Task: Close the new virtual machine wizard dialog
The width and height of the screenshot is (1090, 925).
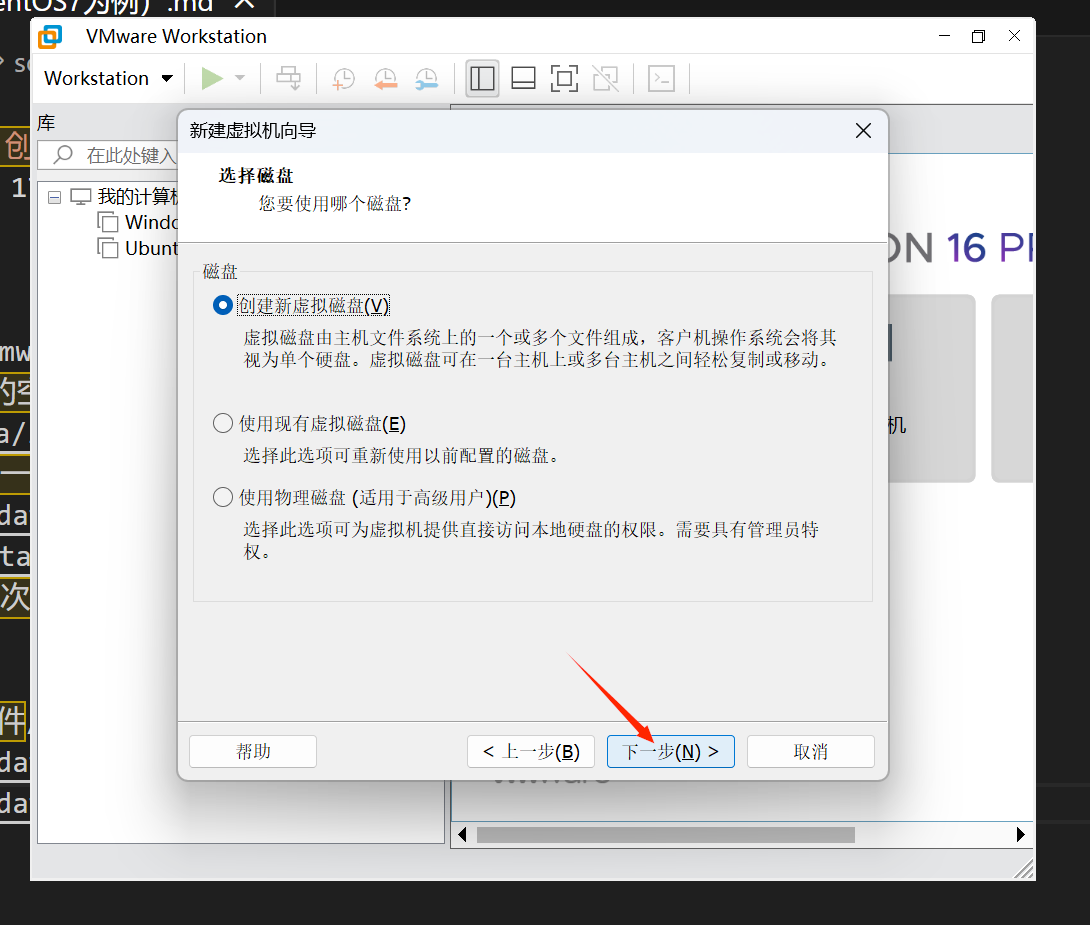Action: click(863, 131)
